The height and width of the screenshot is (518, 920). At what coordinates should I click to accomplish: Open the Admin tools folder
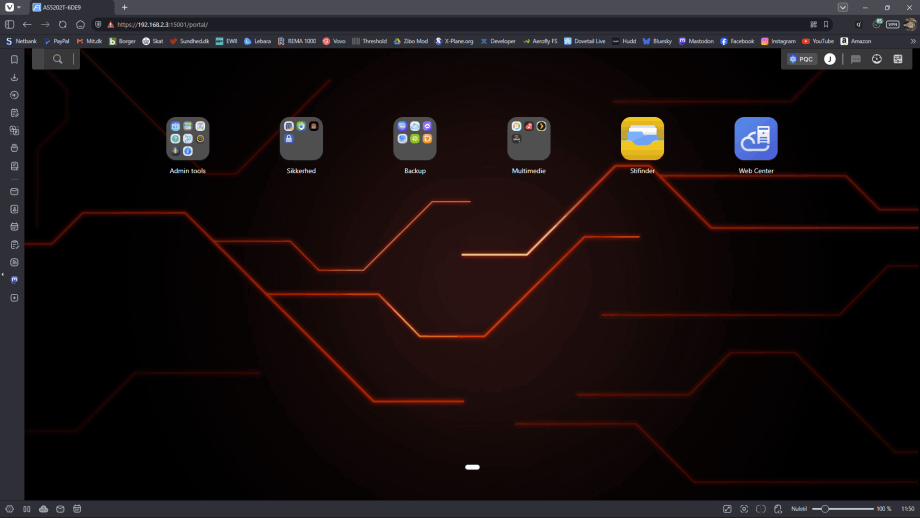pos(187,139)
